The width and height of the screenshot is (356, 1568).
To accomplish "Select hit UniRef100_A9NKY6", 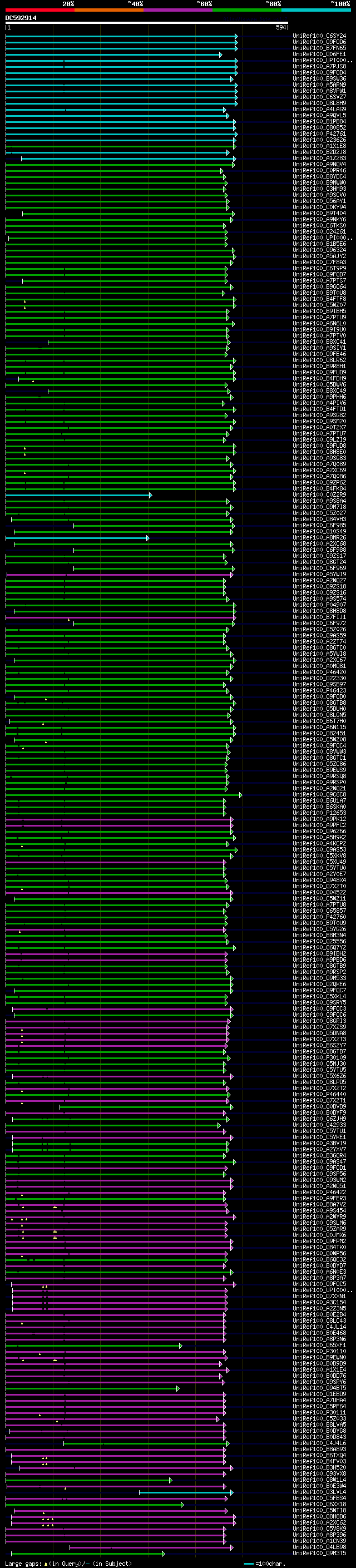I will (x=319, y=219).
